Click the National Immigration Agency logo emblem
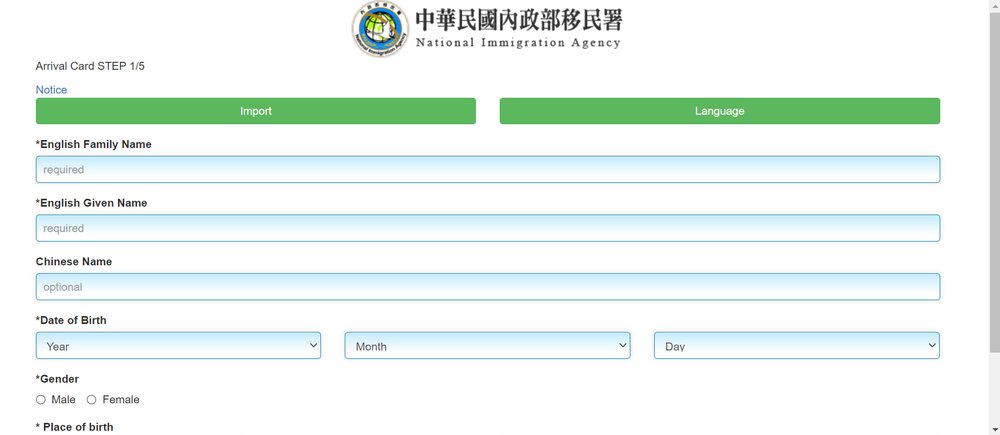Image resolution: width=1000 pixels, height=435 pixels. tap(380, 29)
